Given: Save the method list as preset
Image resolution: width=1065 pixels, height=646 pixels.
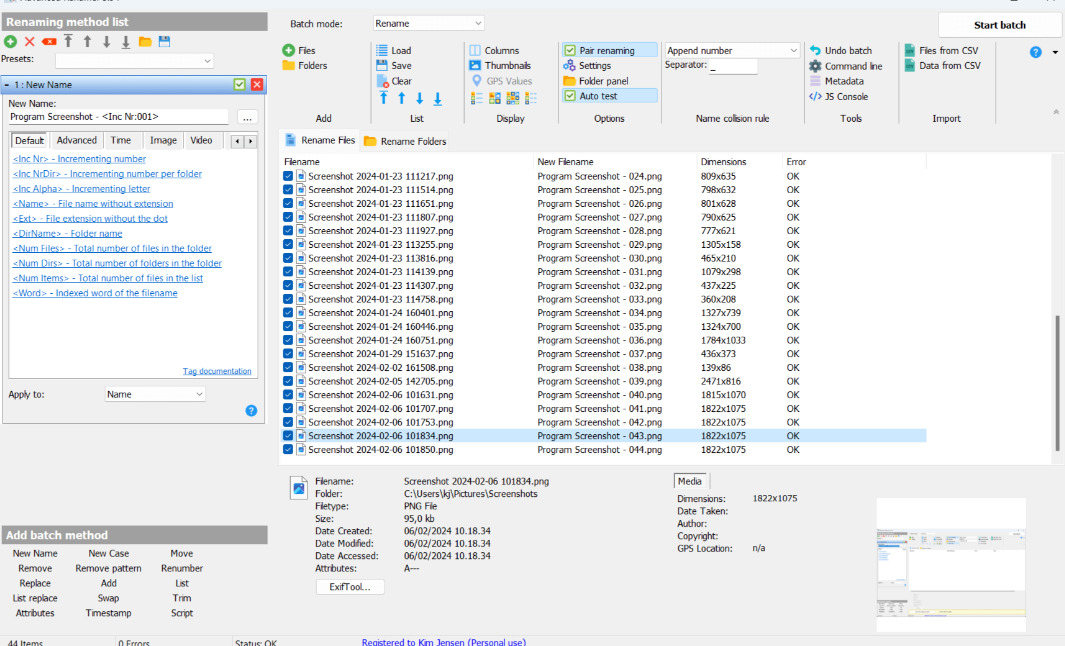Looking at the screenshot, I should click(x=164, y=41).
